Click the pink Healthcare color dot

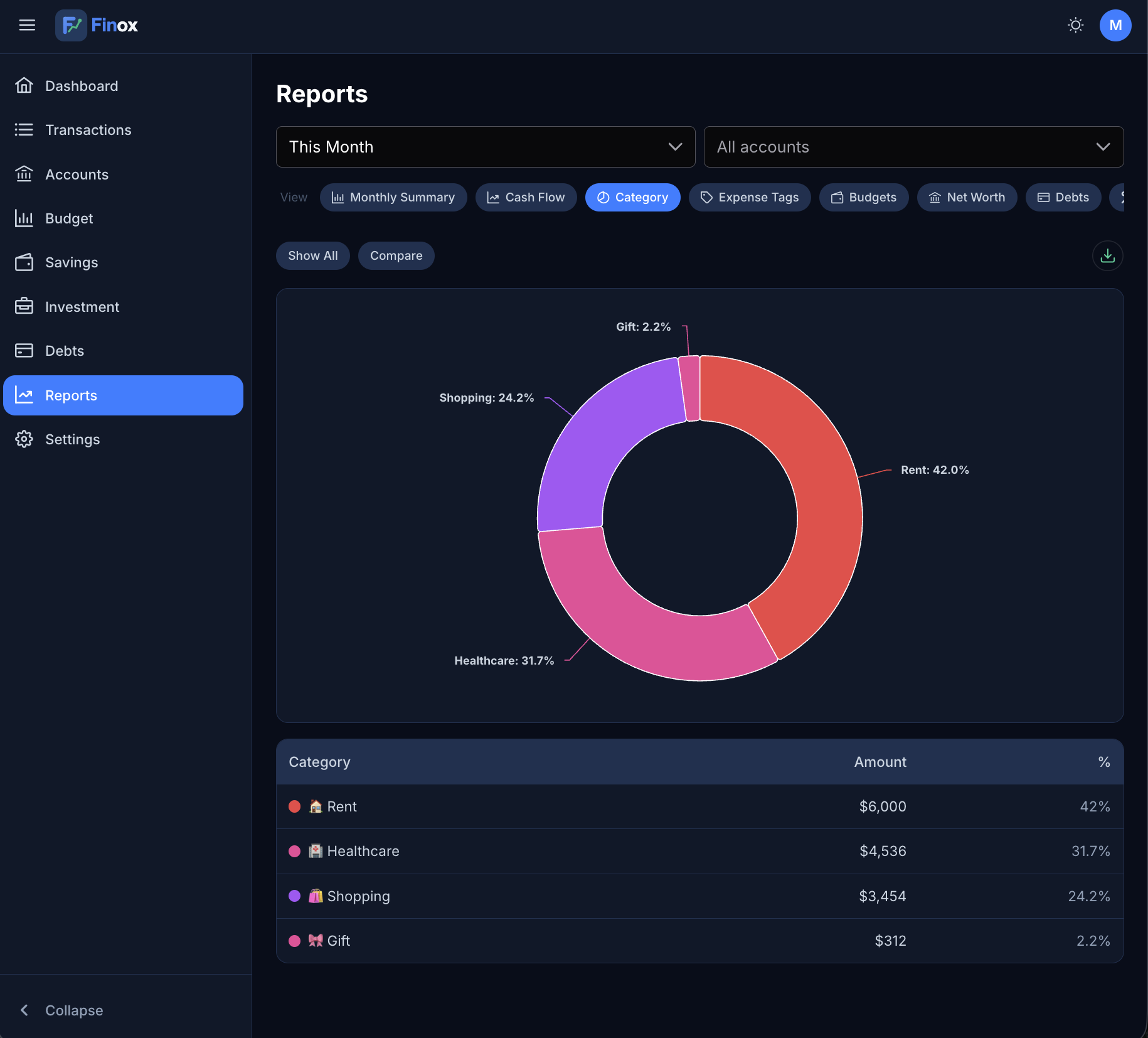click(294, 851)
